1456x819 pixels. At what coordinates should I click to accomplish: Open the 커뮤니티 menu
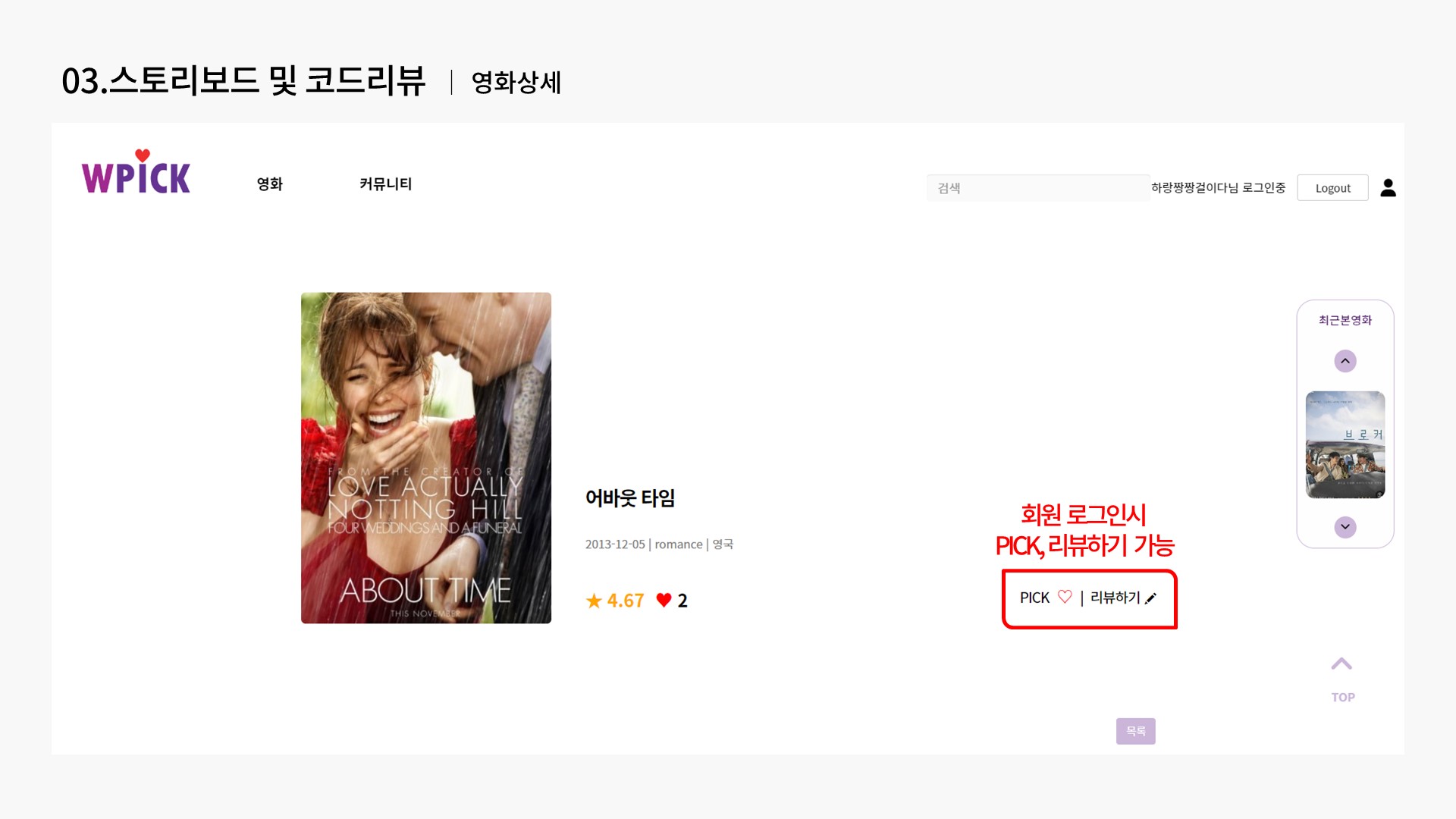point(385,184)
